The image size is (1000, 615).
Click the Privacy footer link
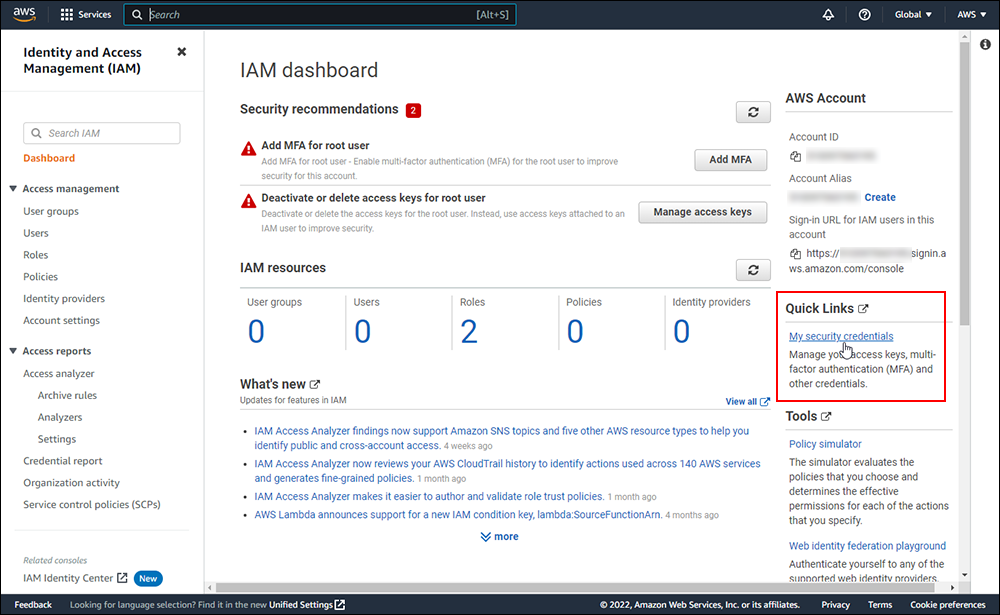(x=835, y=605)
